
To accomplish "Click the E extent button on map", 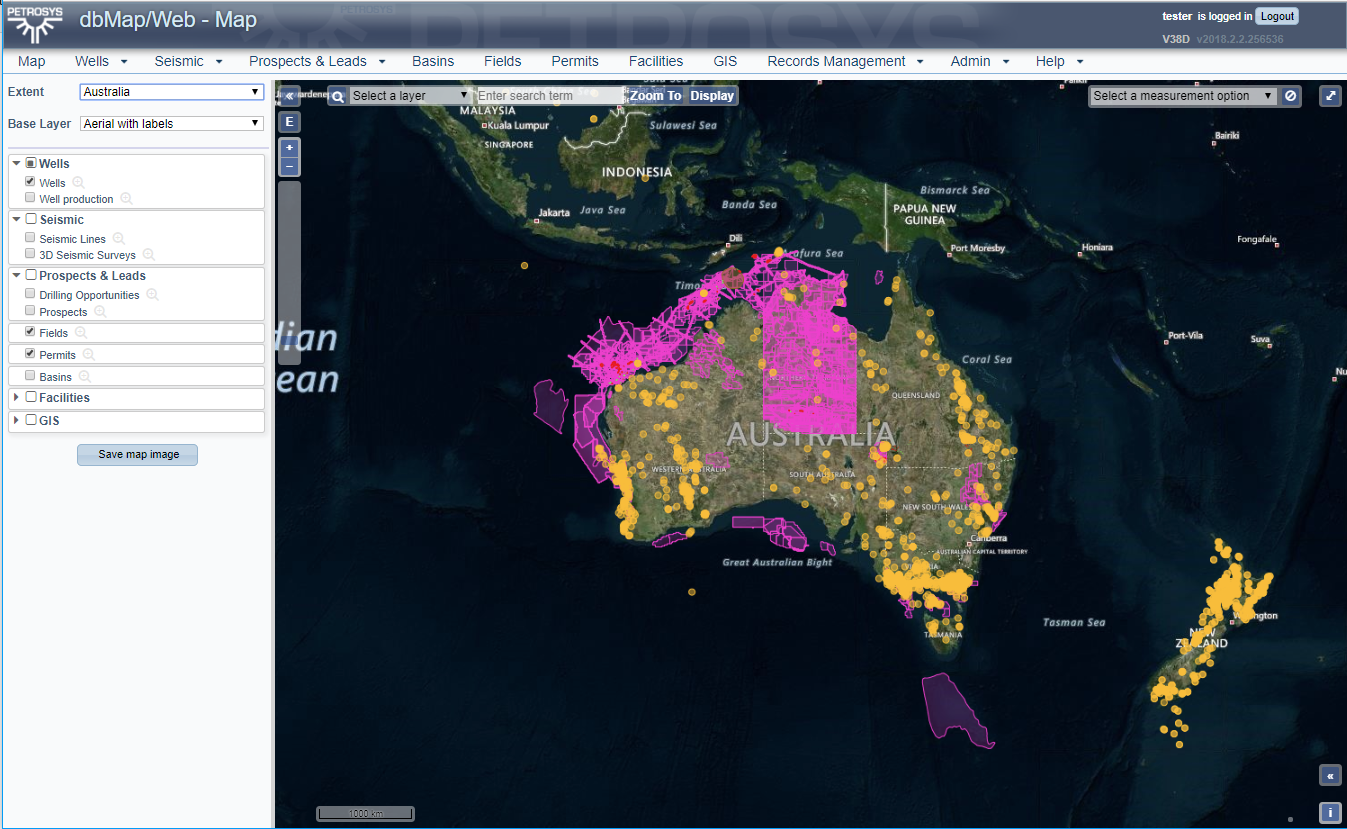I will tap(289, 123).
